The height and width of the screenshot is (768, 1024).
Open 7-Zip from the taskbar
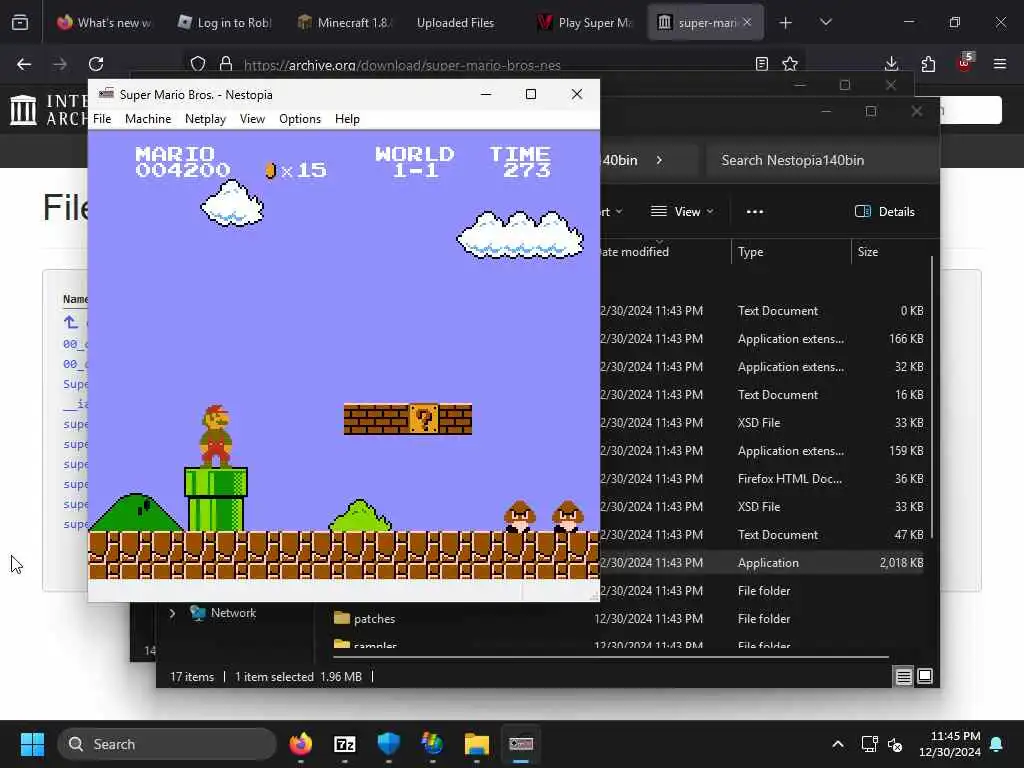345,744
